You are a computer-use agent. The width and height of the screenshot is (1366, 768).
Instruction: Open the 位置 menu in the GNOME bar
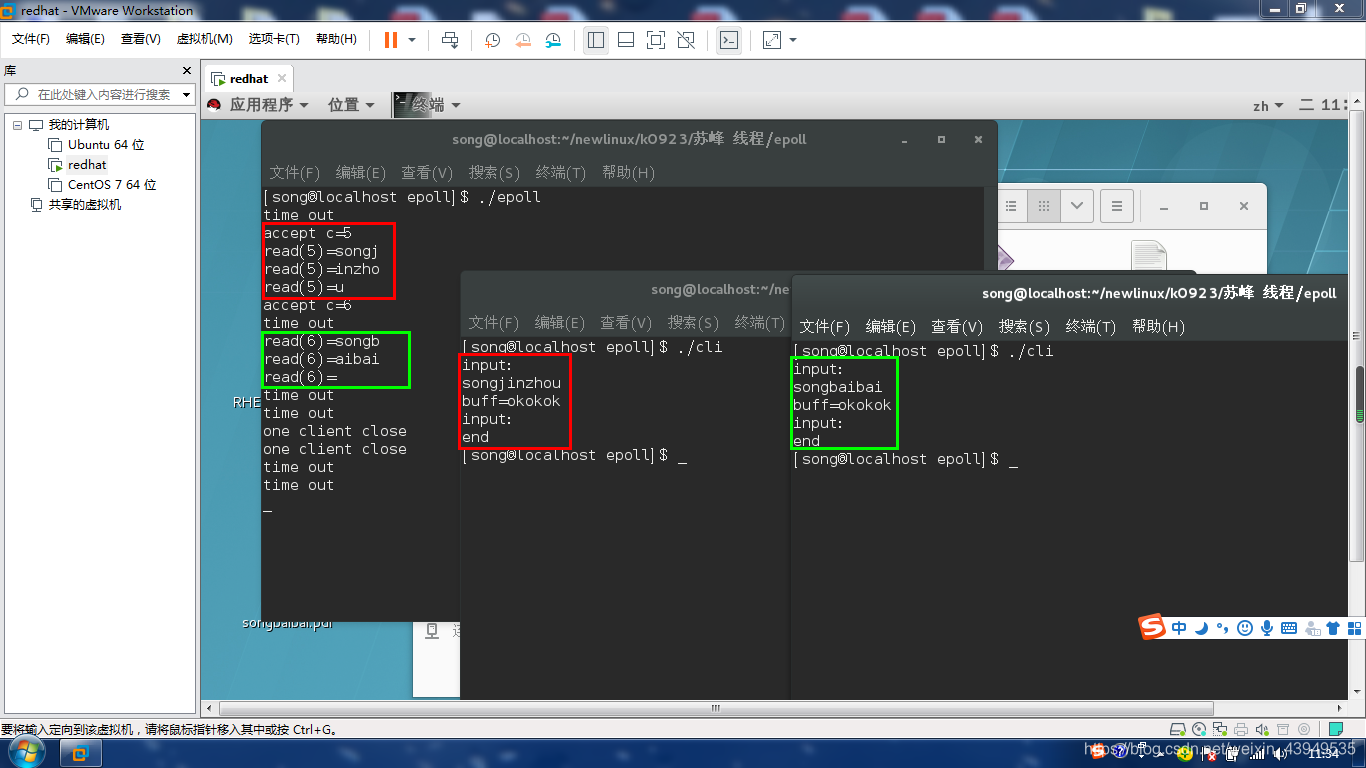tap(351, 104)
